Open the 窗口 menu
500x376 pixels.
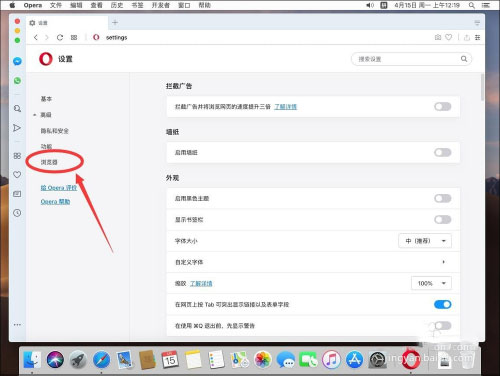coord(184,5)
